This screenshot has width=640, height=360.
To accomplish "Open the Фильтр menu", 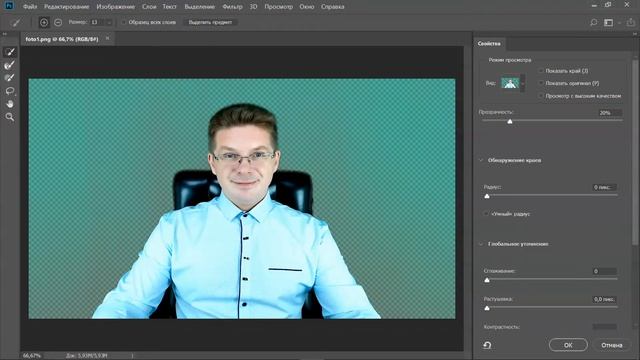I will pos(232,7).
